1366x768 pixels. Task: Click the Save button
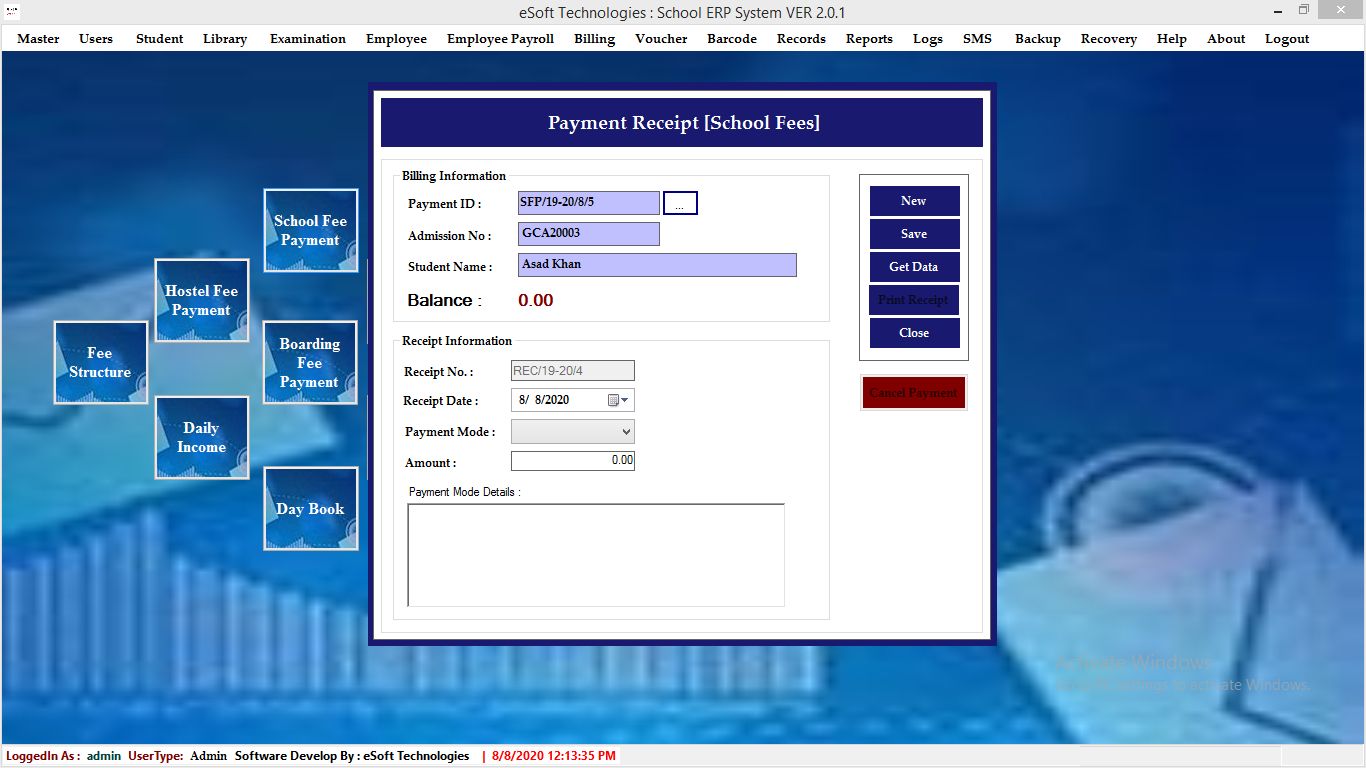914,234
